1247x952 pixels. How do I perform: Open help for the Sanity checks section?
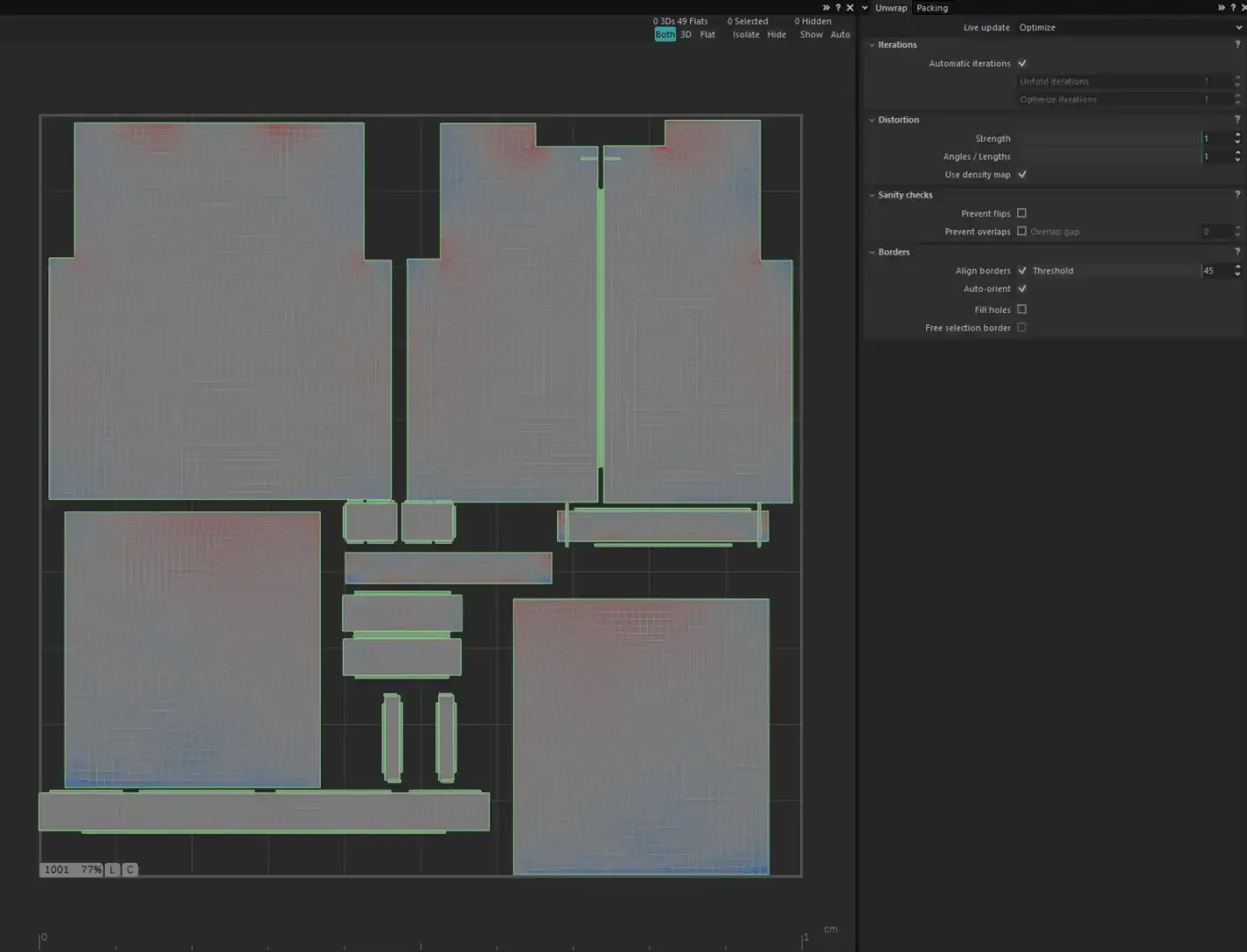pyautogui.click(x=1237, y=195)
